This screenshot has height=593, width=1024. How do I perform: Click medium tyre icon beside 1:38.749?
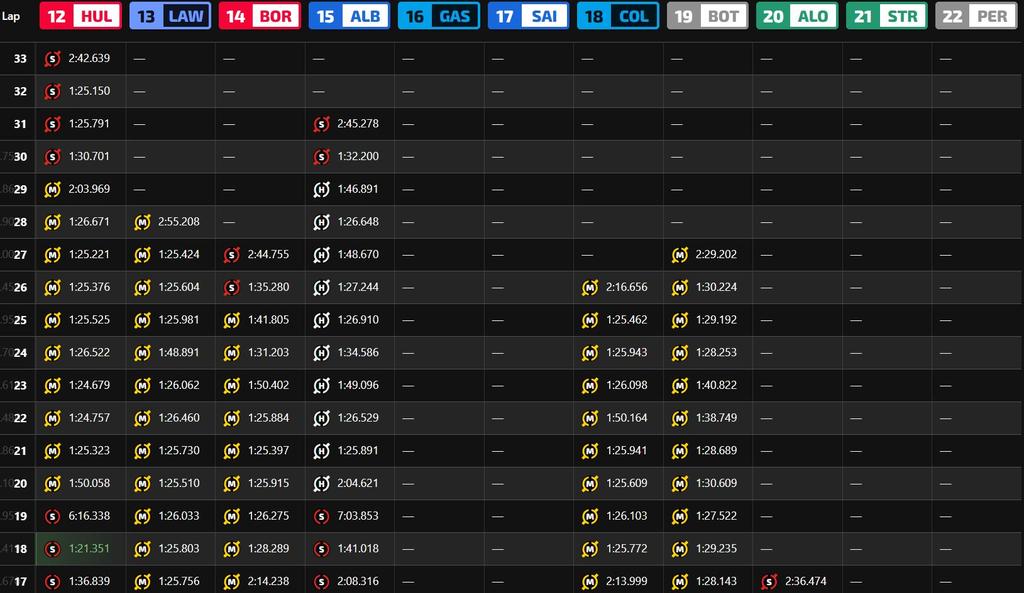680,418
